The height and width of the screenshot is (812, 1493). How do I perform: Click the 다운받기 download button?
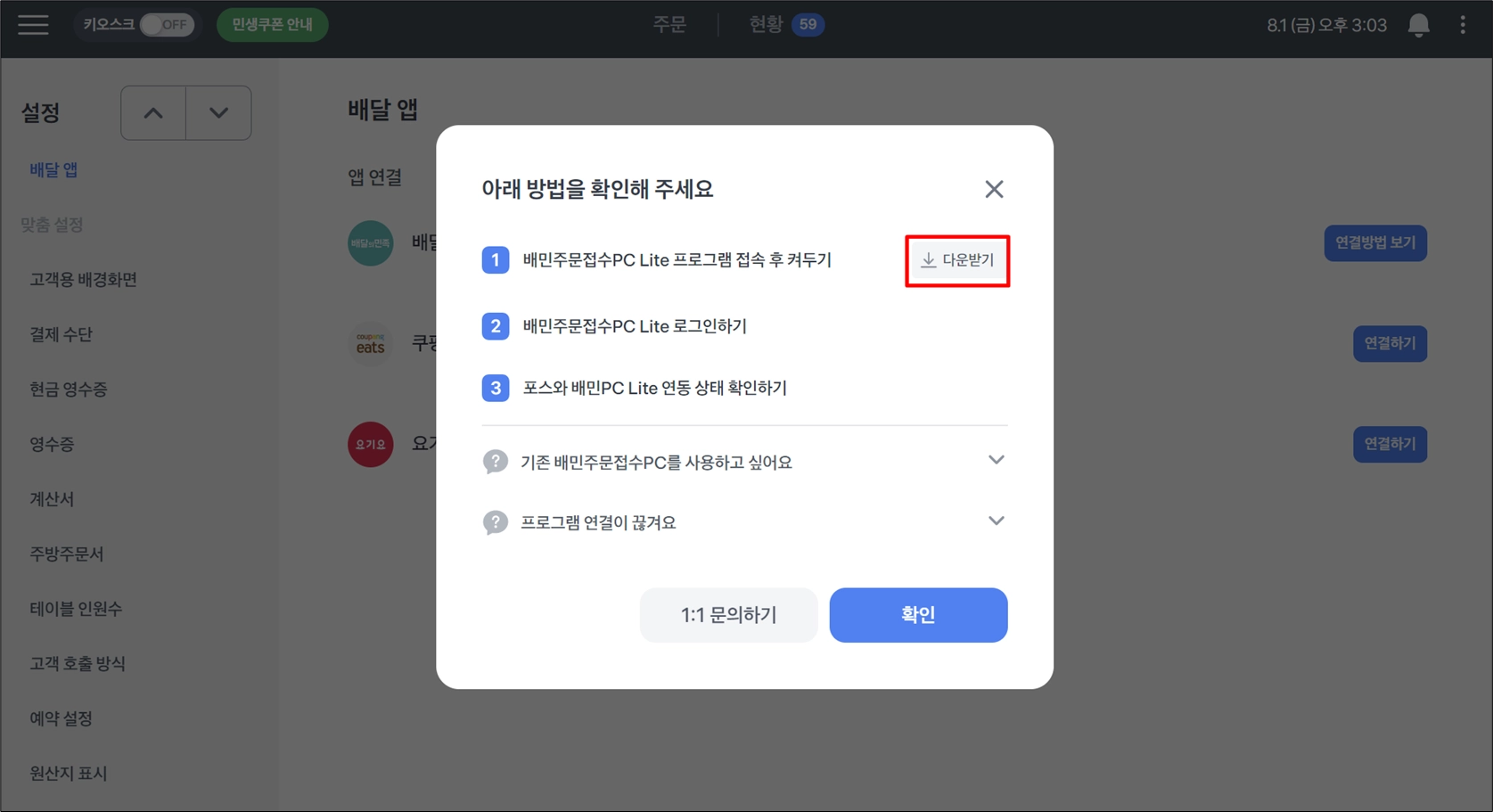(957, 260)
